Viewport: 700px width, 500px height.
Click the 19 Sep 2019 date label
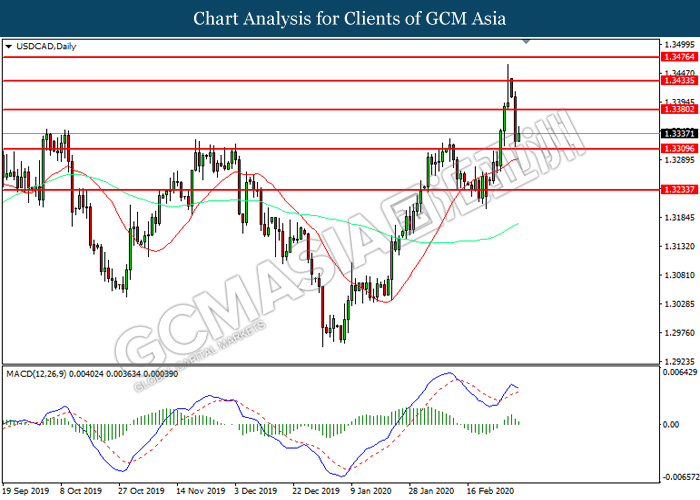click(25, 491)
